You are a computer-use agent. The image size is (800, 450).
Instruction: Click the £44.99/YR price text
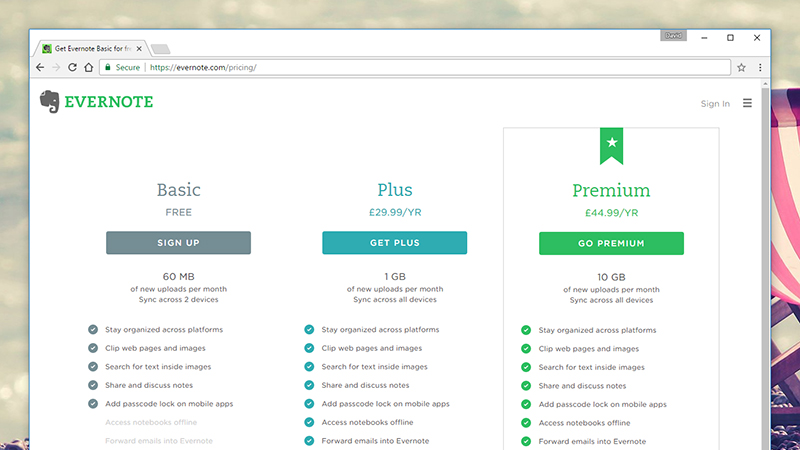(611, 213)
